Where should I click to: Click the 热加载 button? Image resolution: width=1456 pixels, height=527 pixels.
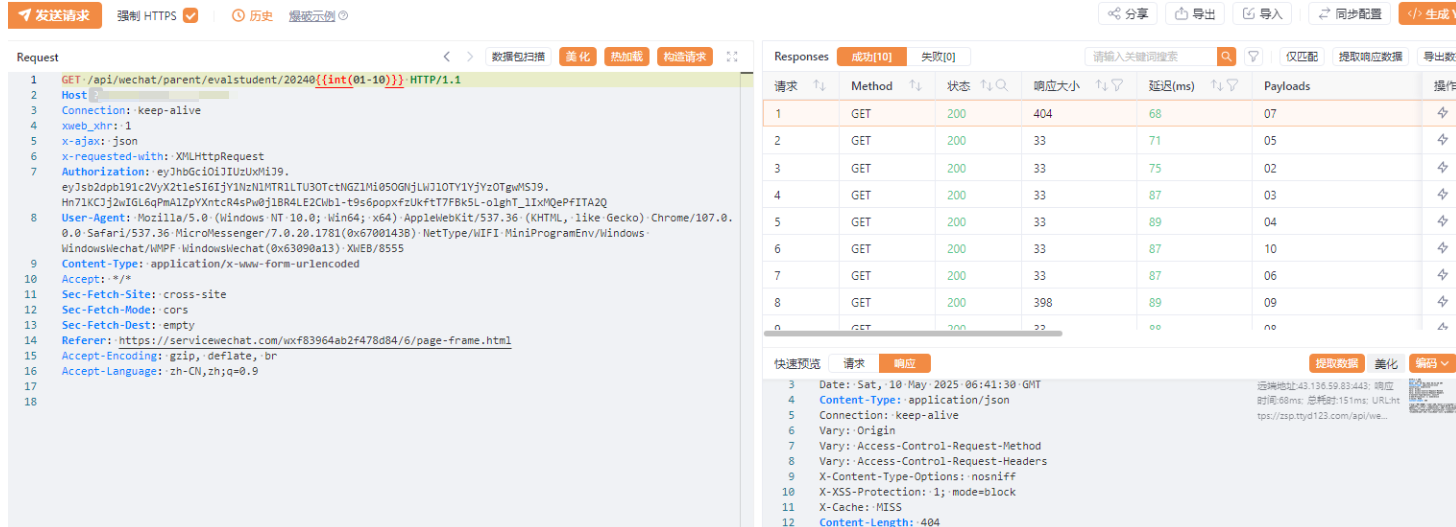click(627, 57)
